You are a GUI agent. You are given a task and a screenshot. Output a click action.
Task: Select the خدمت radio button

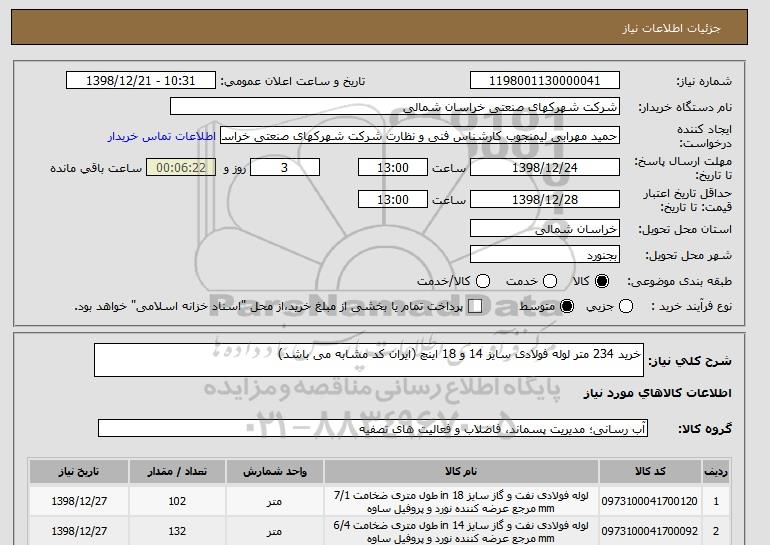point(550,281)
